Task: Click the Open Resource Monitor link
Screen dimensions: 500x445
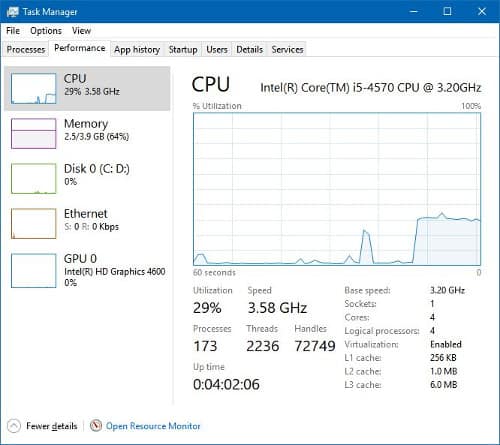Action: [153, 426]
